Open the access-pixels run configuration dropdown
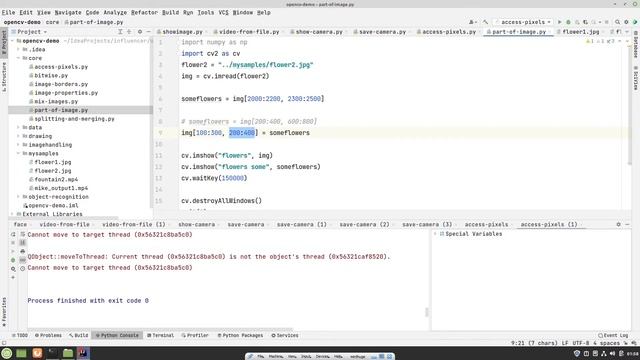The width and height of the screenshot is (640, 360). (x=523, y=22)
